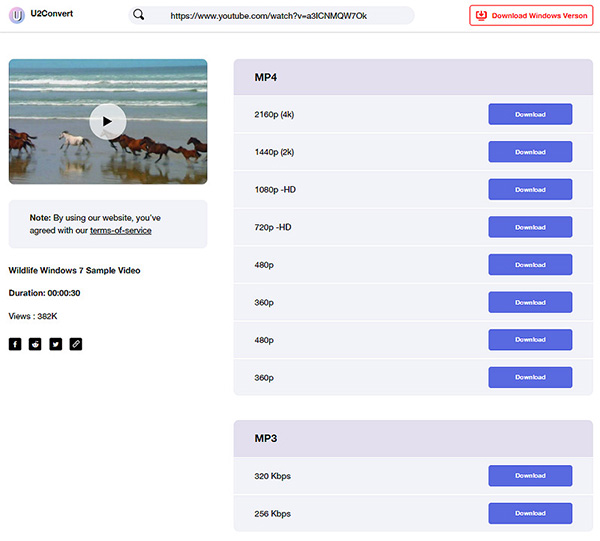
Task: Download the 1080p -HD MP4
Action: 530,189
